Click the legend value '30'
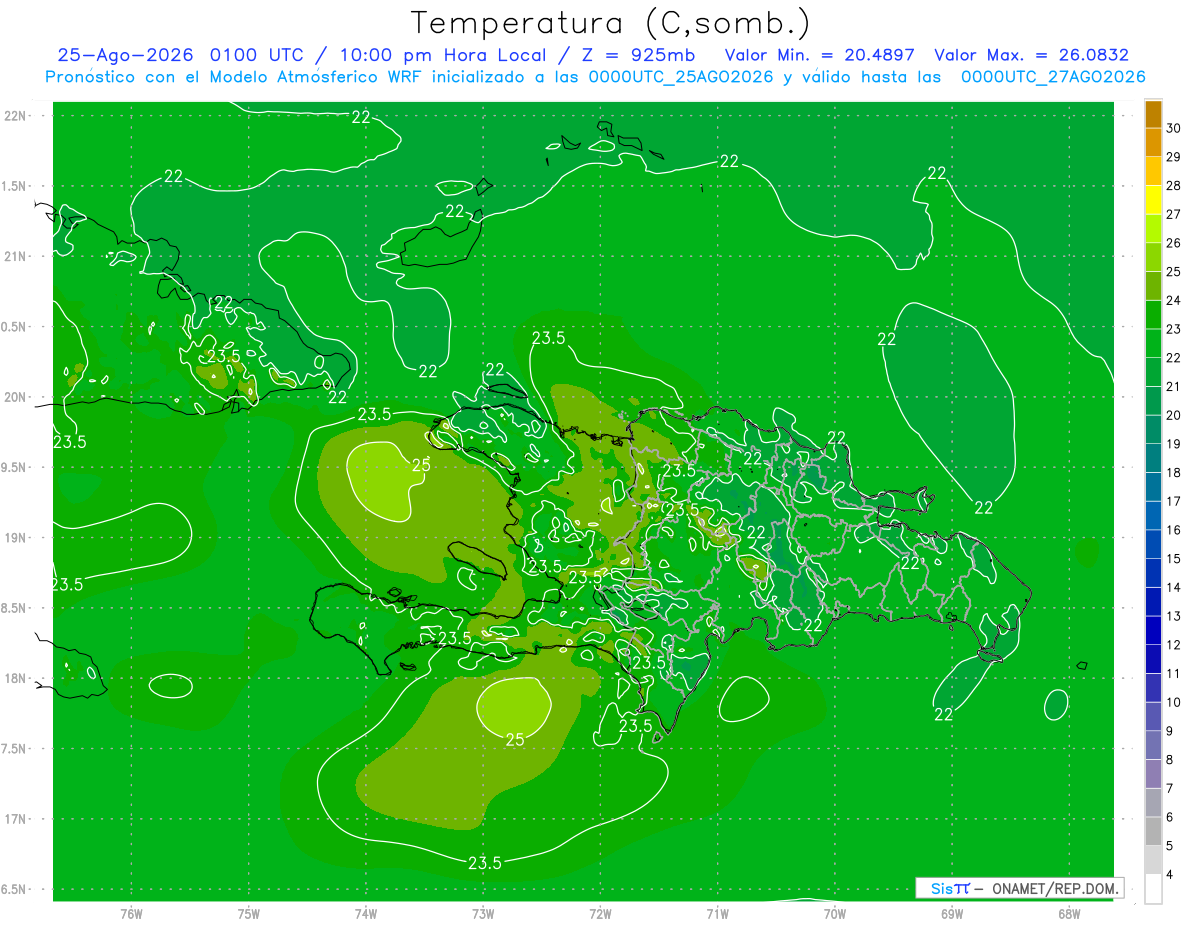The image size is (1200, 927). (1174, 128)
